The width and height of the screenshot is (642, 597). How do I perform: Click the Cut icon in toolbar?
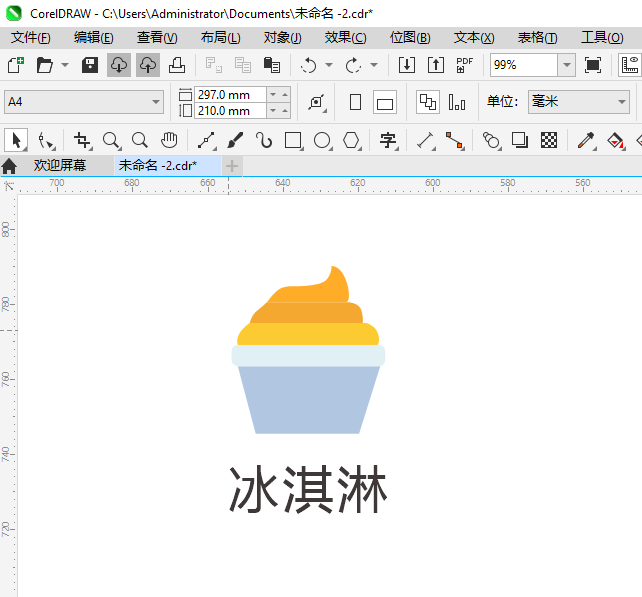click(x=214, y=65)
